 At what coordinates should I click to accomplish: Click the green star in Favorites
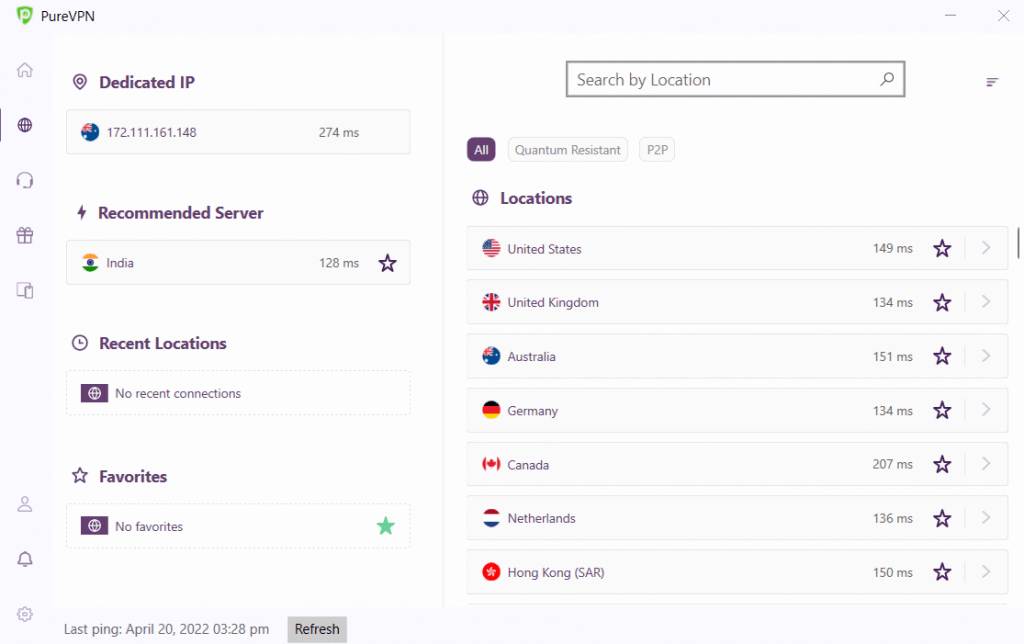(x=386, y=526)
